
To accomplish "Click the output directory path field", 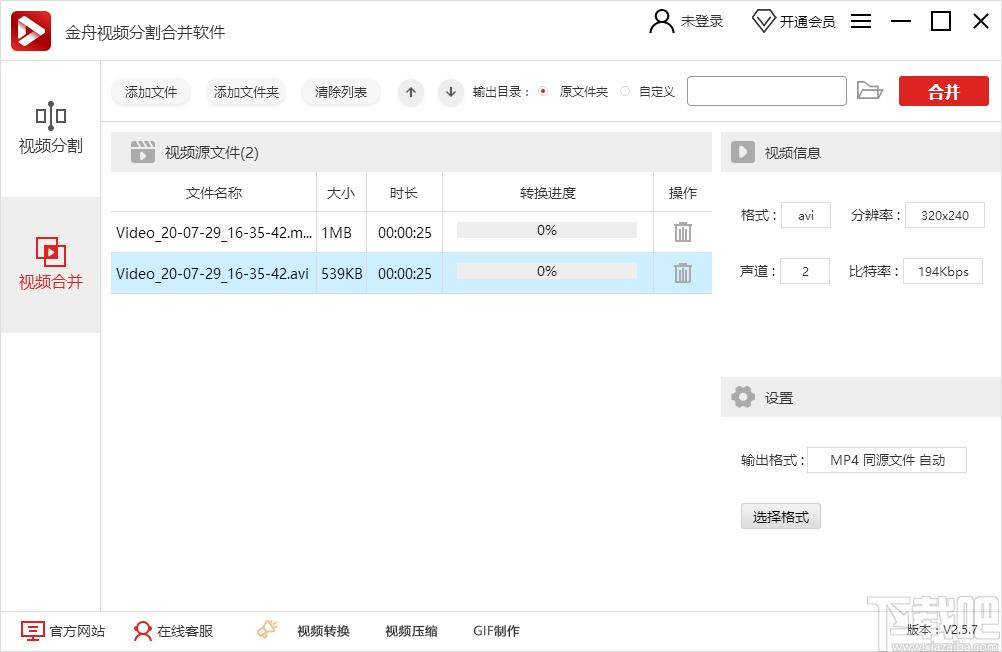I will point(767,91).
